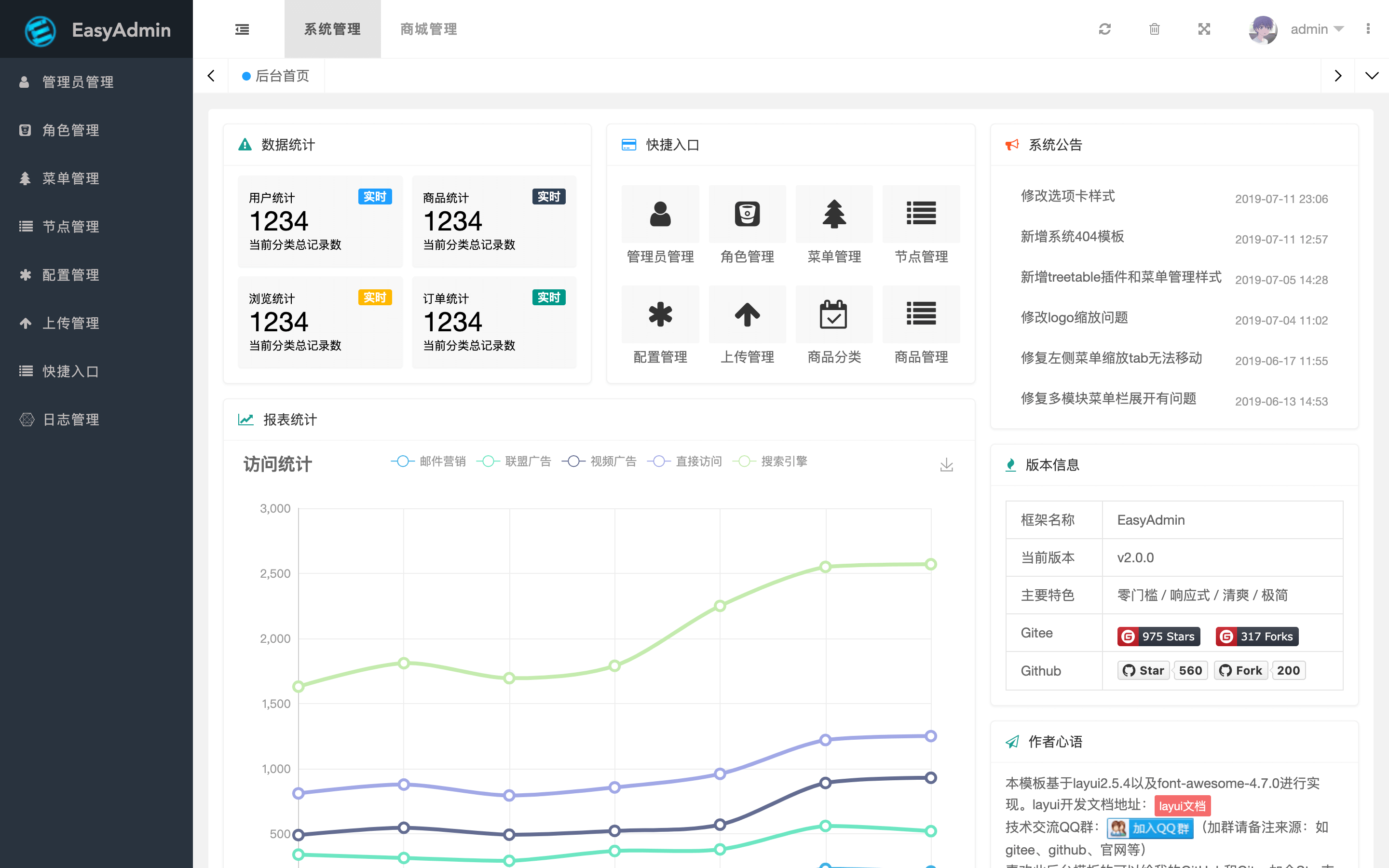
Task: Open announcement 修改选项卡样式
Action: 1068,196
